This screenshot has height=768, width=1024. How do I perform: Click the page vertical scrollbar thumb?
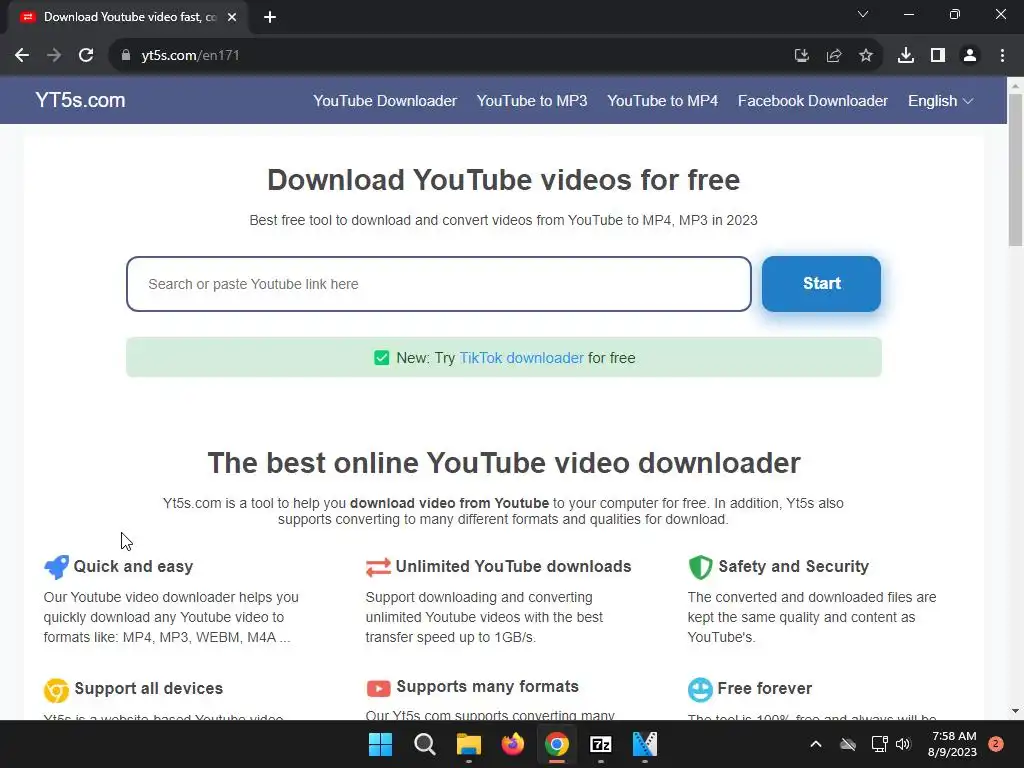click(x=1015, y=170)
